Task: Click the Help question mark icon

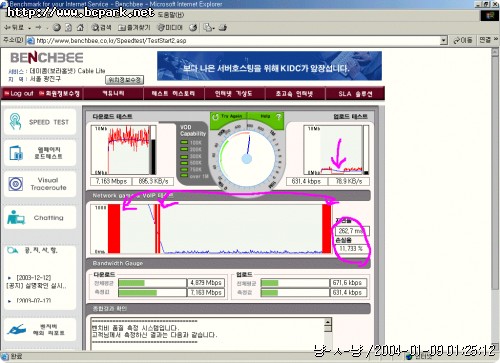Action: [279, 117]
